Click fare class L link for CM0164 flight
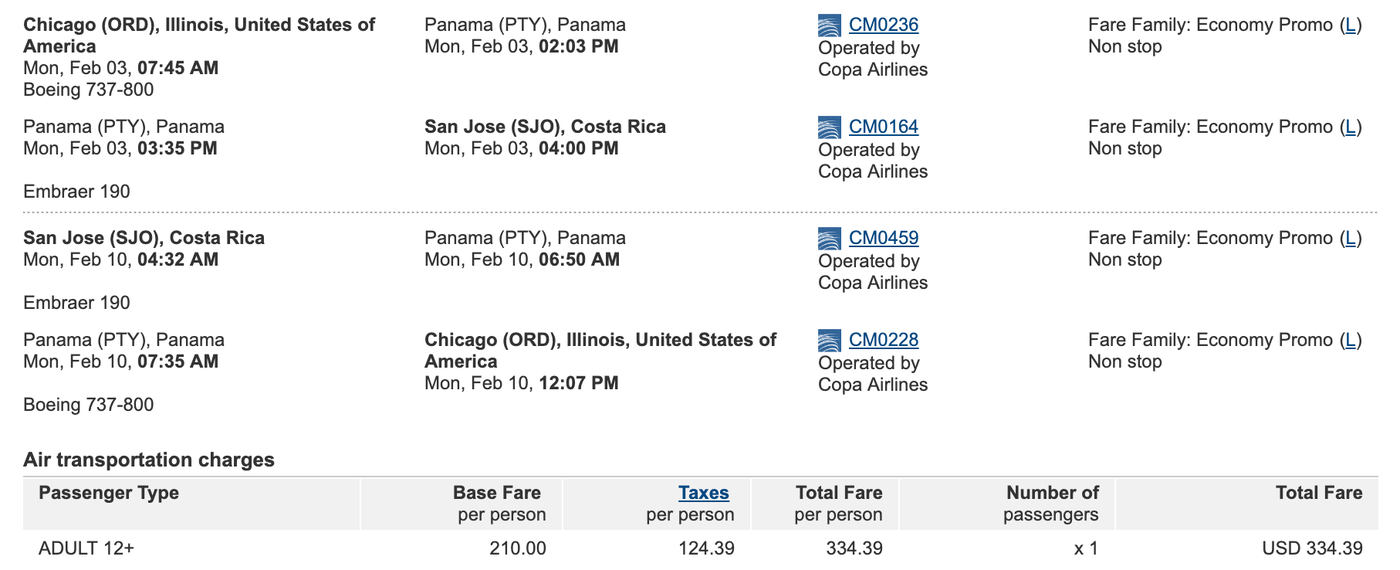The width and height of the screenshot is (1400, 570). point(1350,127)
